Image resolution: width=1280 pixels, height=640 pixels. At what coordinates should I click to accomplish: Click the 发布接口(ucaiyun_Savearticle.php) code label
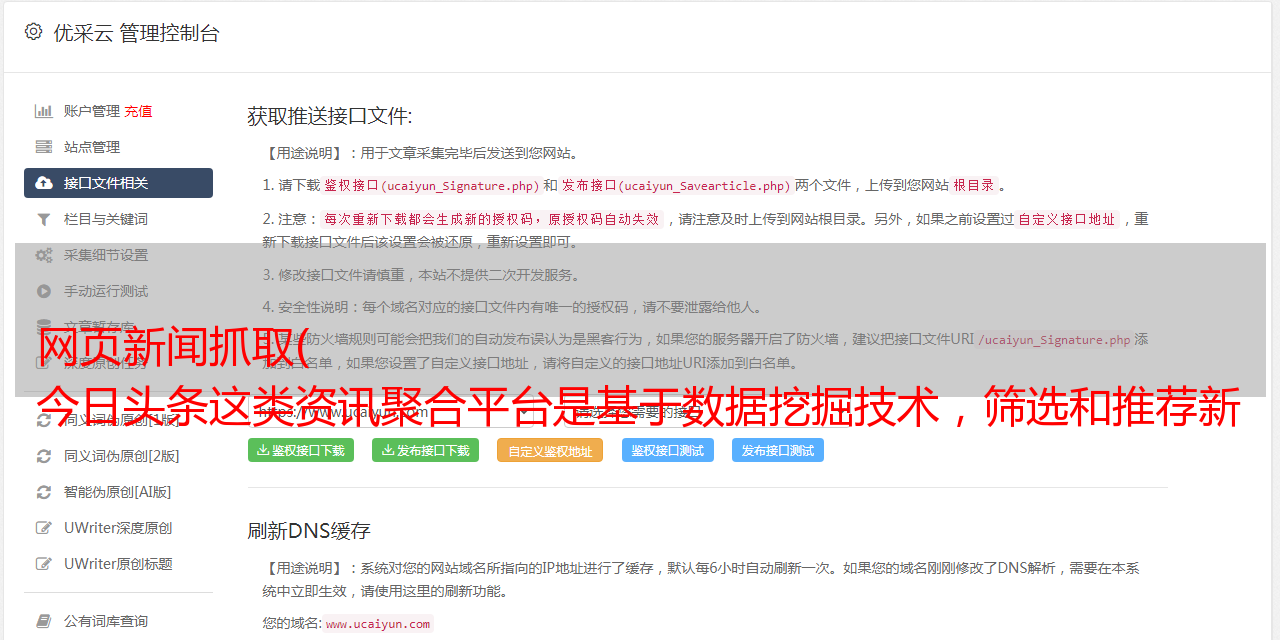point(676,185)
